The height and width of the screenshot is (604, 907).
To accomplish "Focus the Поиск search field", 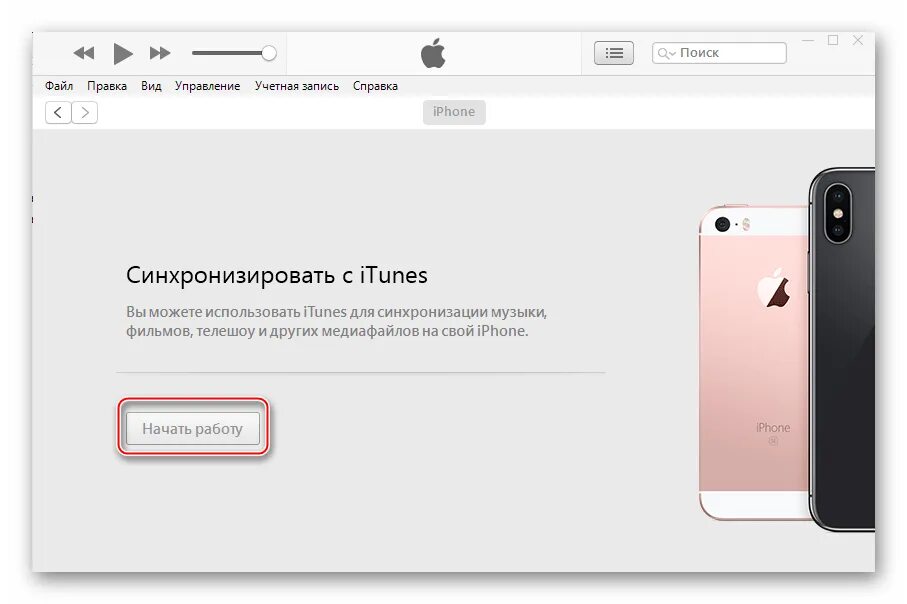I will (x=719, y=53).
